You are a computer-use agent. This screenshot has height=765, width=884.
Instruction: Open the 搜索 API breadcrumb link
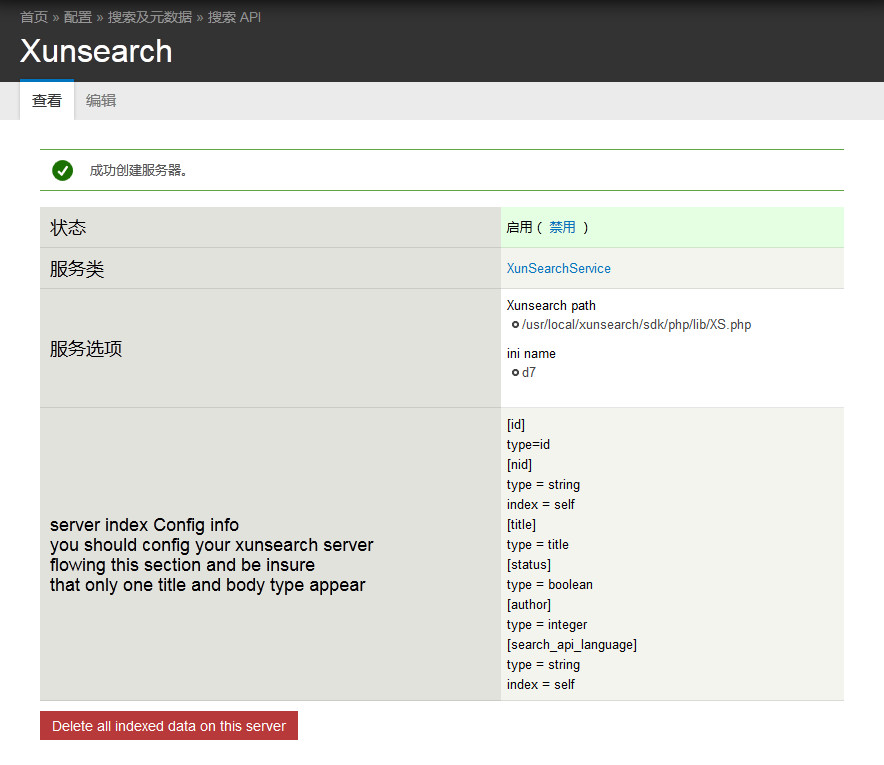point(234,17)
